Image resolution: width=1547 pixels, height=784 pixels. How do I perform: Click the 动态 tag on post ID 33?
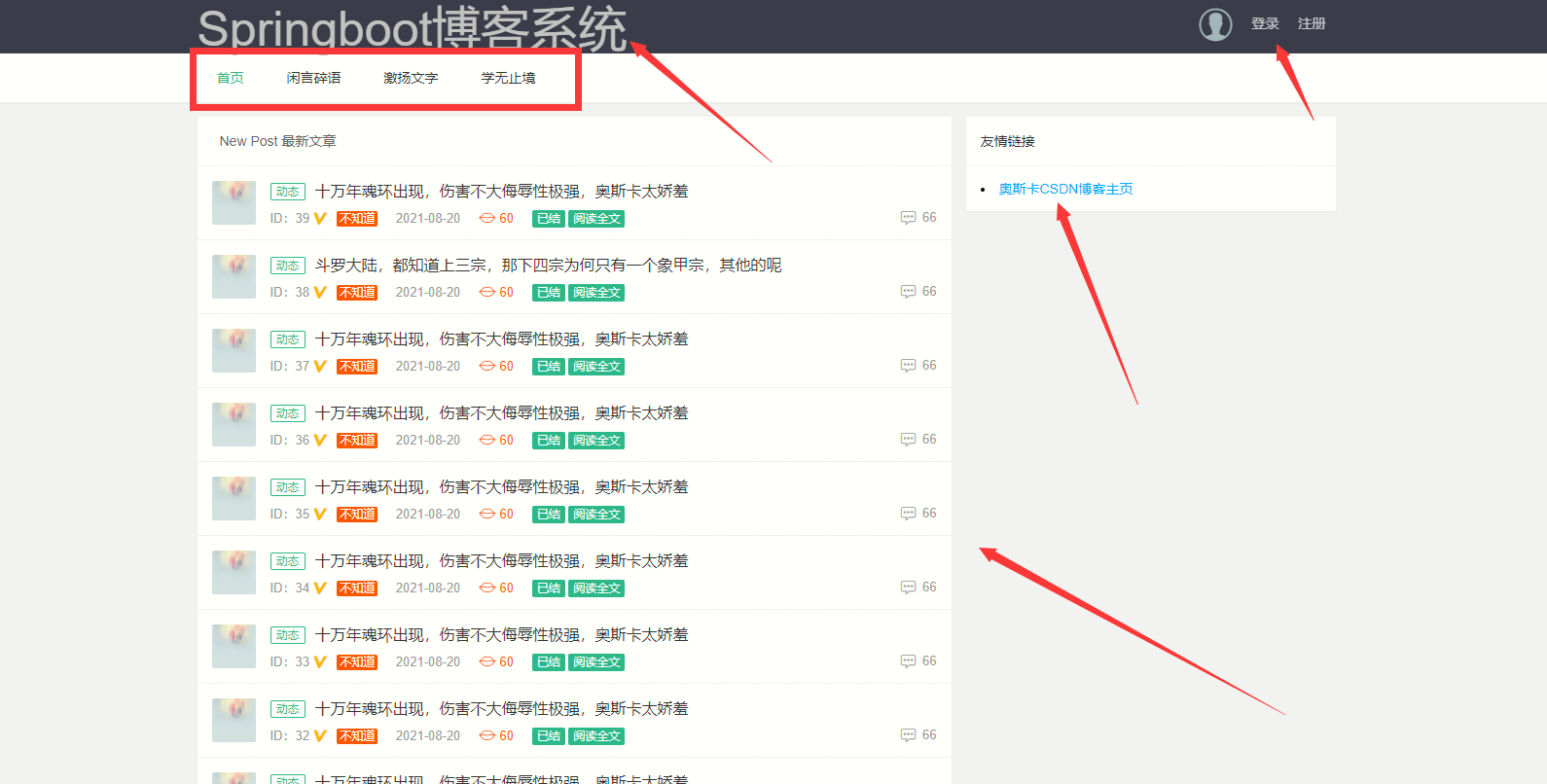click(288, 635)
